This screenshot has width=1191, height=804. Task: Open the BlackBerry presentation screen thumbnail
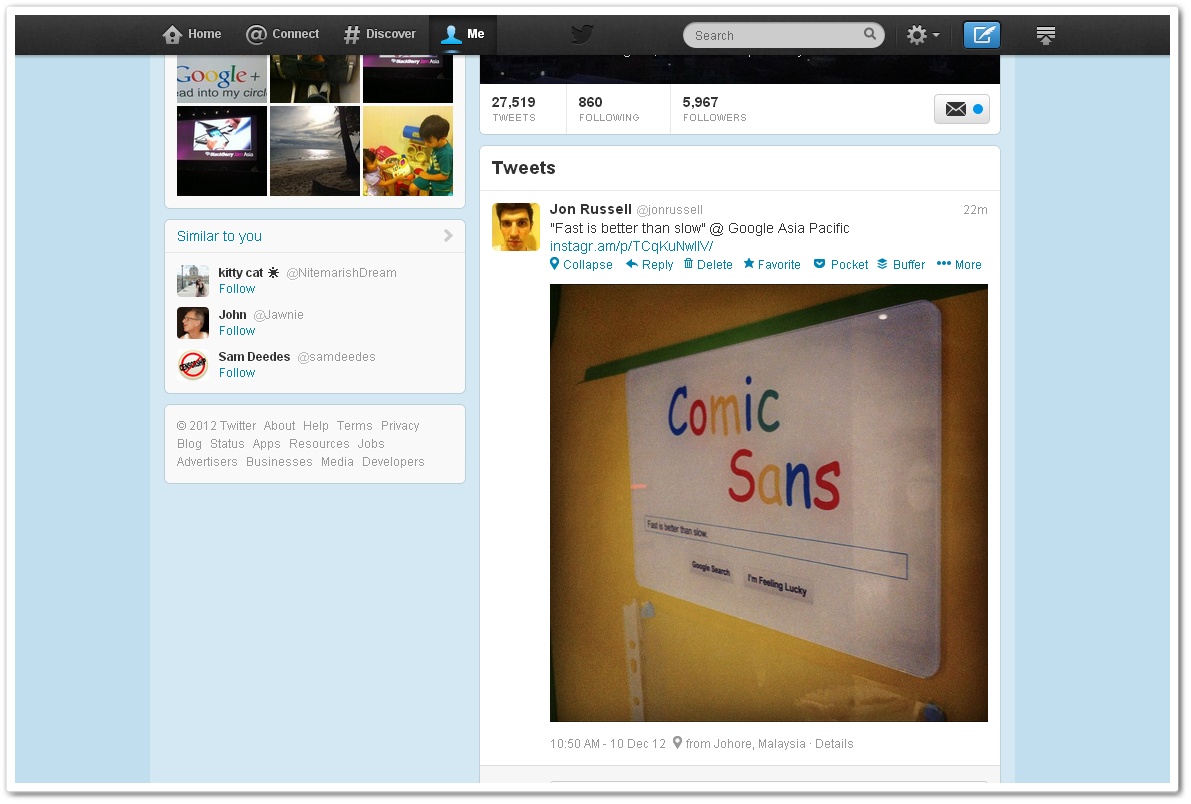click(x=222, y=151)
